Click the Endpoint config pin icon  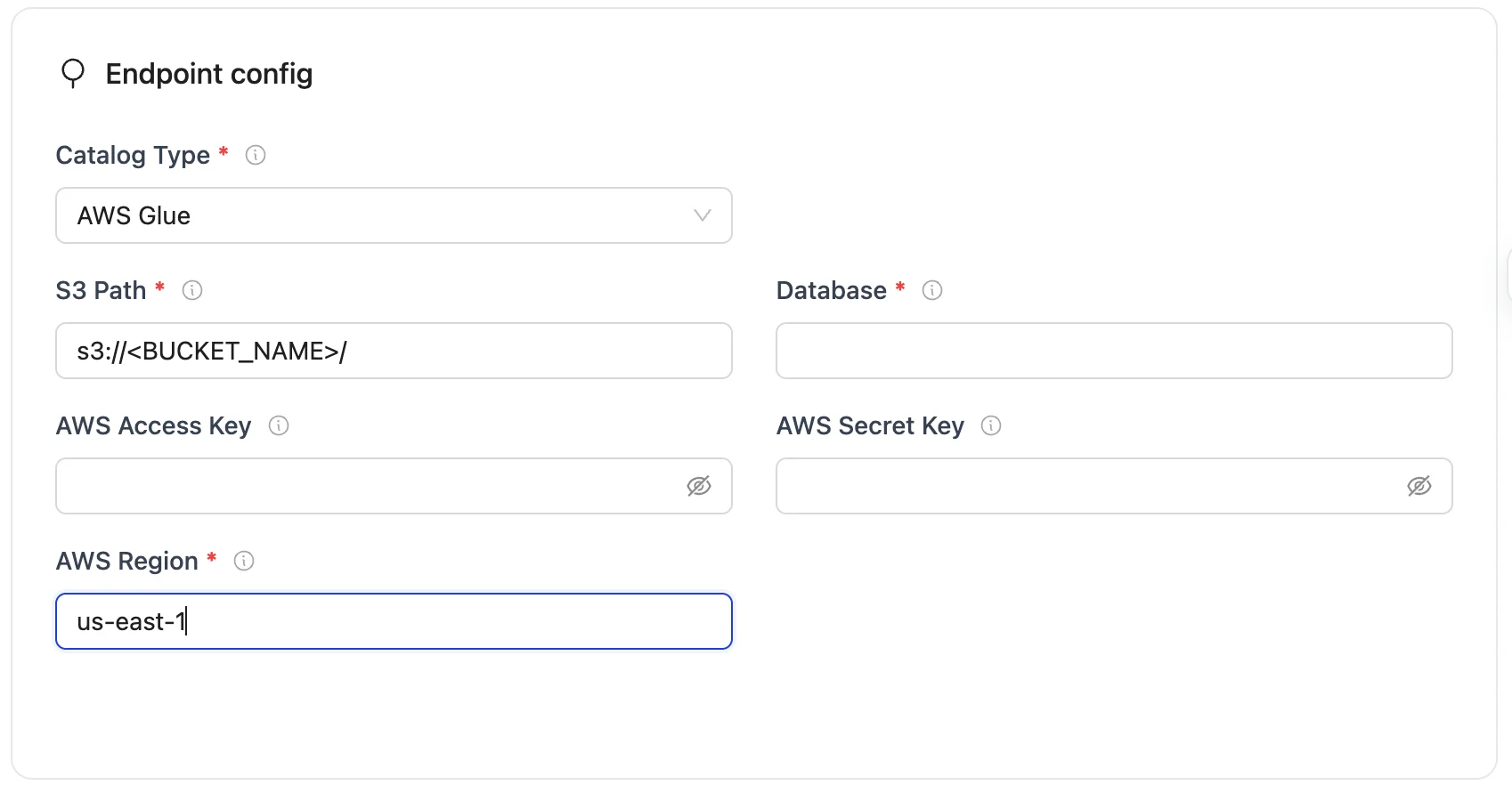pyautogui.click(x=73, y=73)
